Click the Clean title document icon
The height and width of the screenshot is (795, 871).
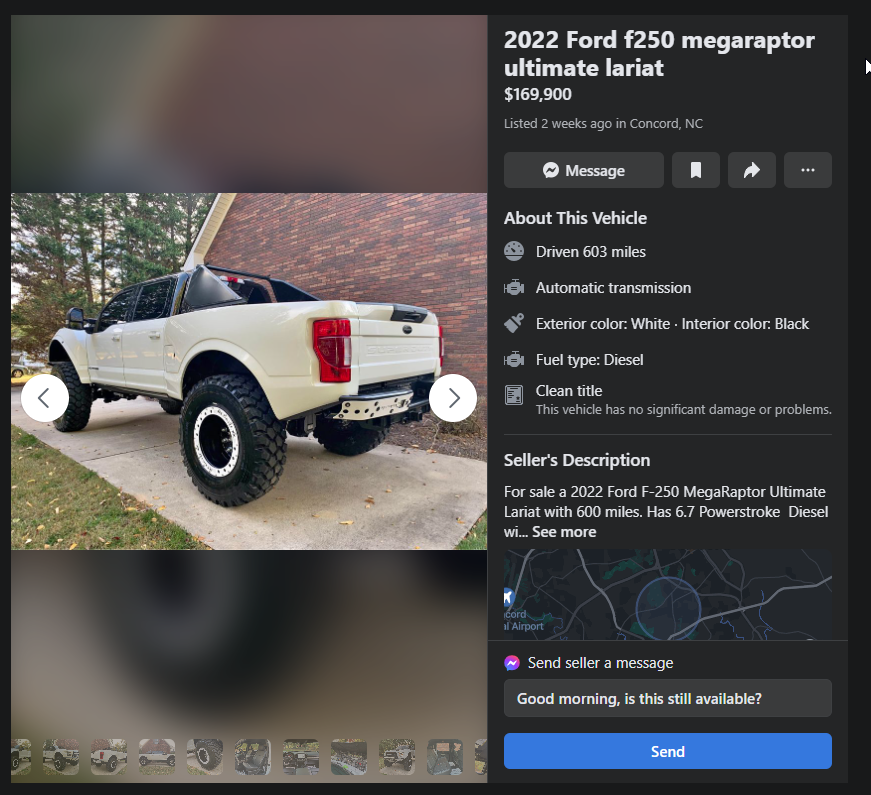click(x=514, y=395)
